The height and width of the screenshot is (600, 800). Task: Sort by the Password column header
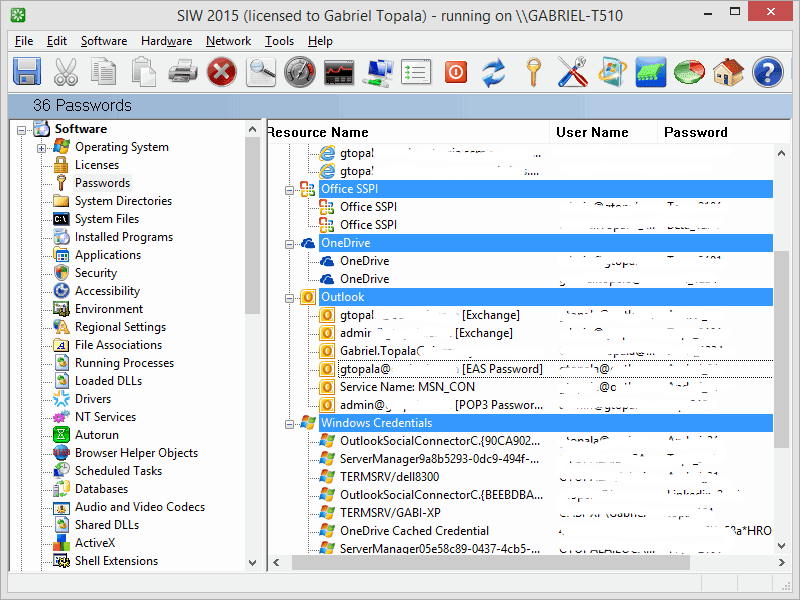[724, 132]
